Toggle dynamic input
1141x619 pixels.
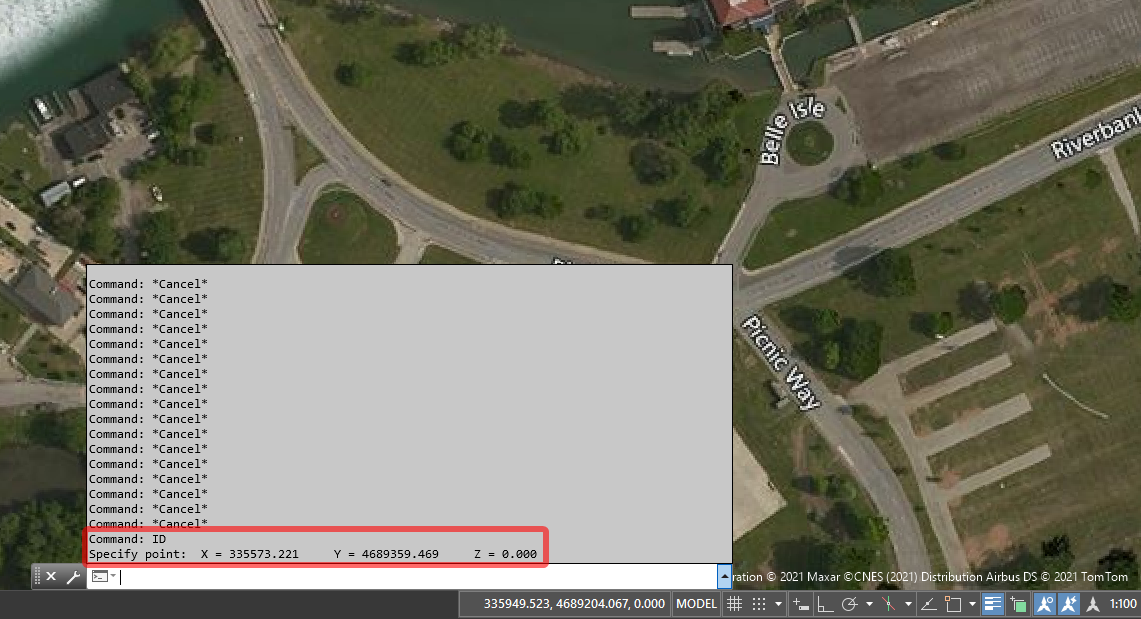[800, 604]
